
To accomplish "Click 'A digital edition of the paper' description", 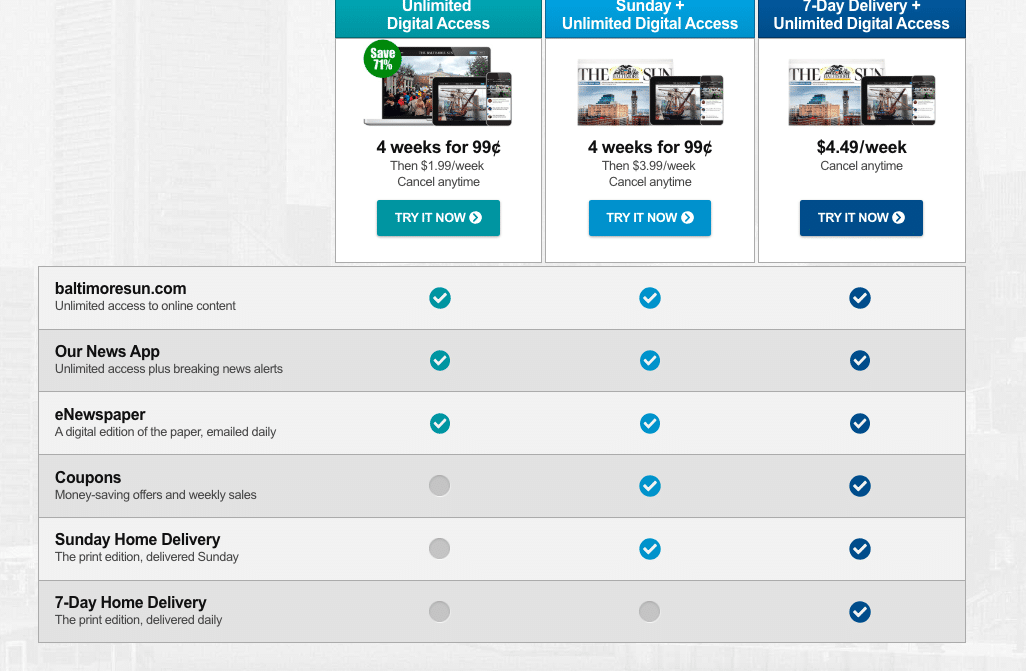I will (x=166, y=432).
